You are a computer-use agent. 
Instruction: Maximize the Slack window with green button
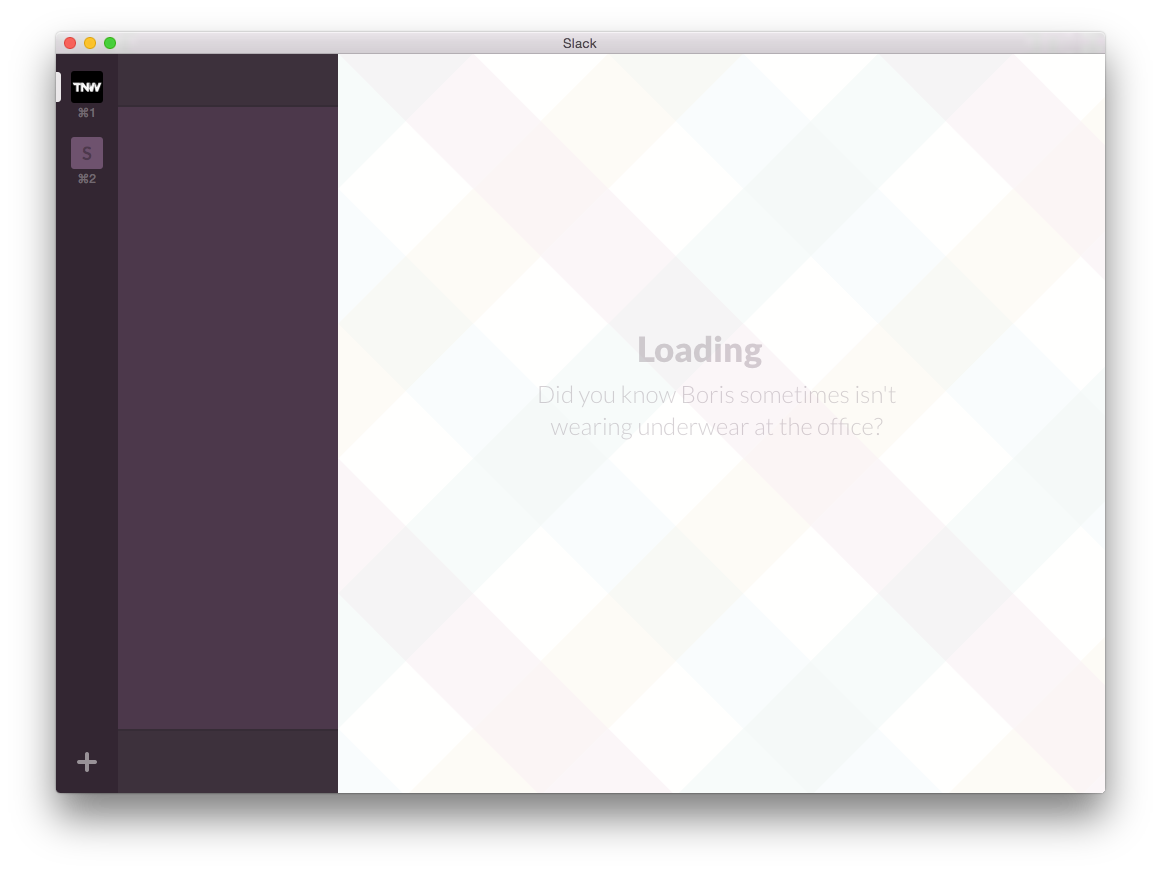click(x=110, y=43)
